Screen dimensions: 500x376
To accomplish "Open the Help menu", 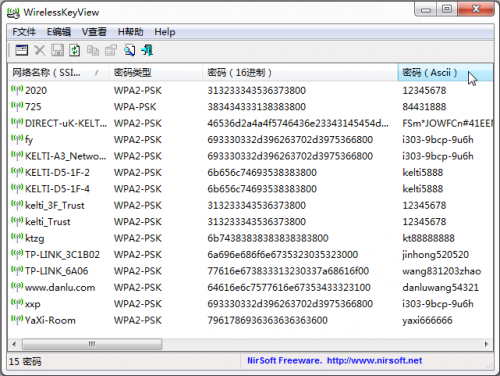I will click(x=165, y=32).
